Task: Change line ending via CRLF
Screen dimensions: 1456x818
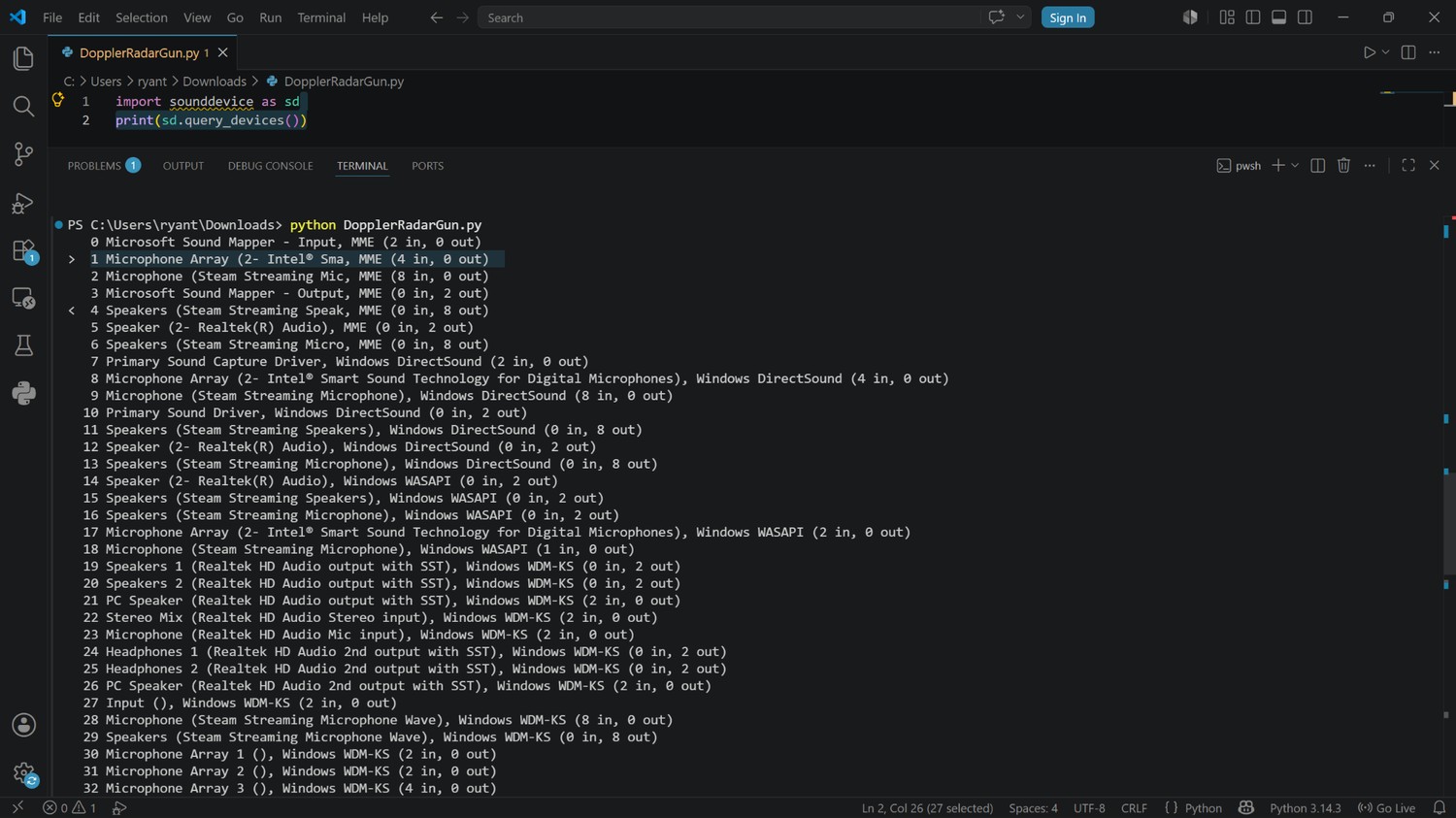Action: coord(1134,807)
